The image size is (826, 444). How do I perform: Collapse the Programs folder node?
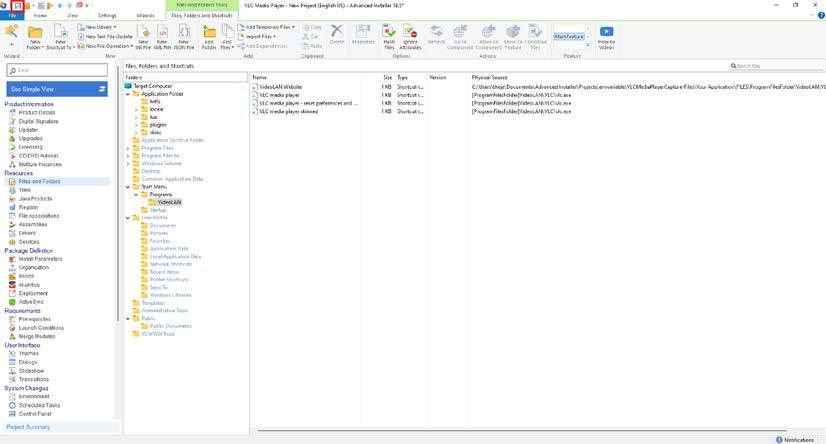coord(136,195)
